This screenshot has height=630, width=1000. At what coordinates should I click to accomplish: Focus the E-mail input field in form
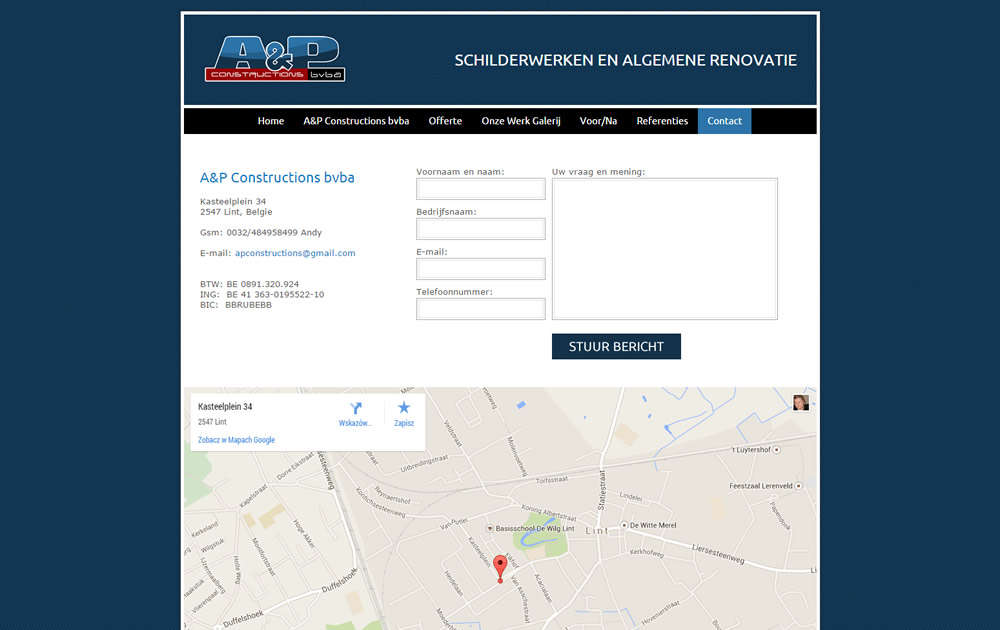click(x=481, y=269)
